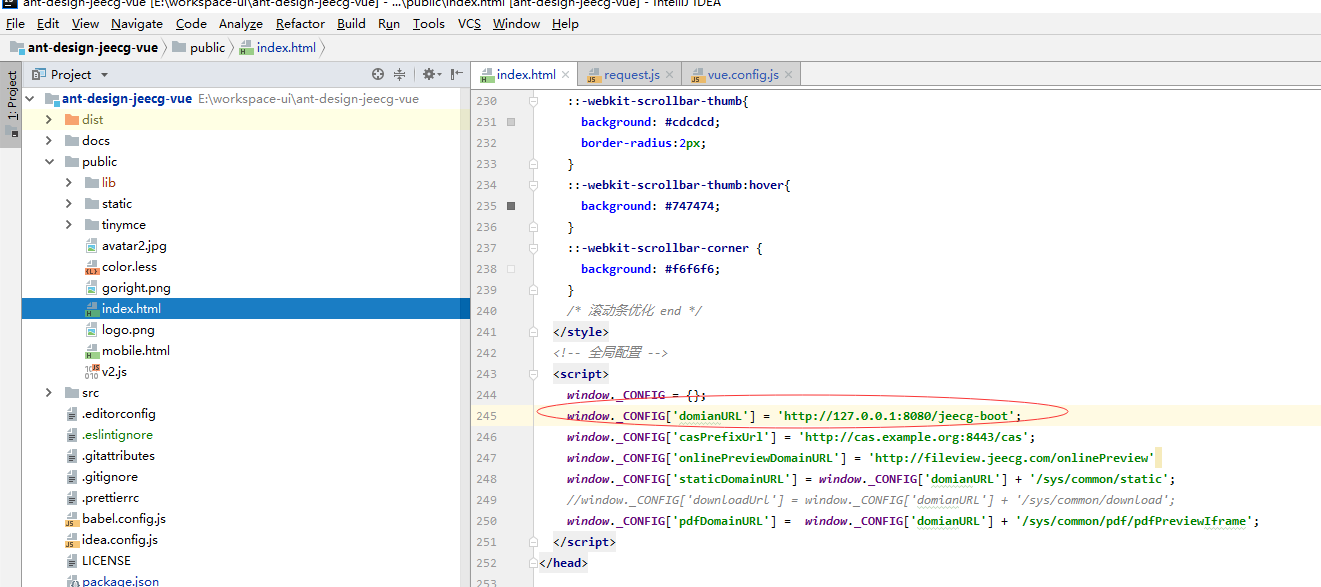This screenshot has width=1321, height=587.
Task: Open the Edit menu
Action: point(48,24)
